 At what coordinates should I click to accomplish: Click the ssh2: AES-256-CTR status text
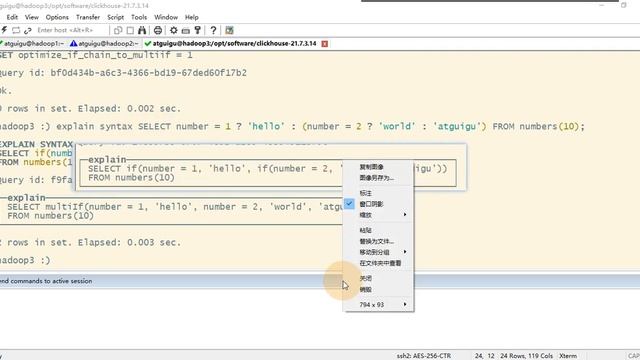[424, 356]
